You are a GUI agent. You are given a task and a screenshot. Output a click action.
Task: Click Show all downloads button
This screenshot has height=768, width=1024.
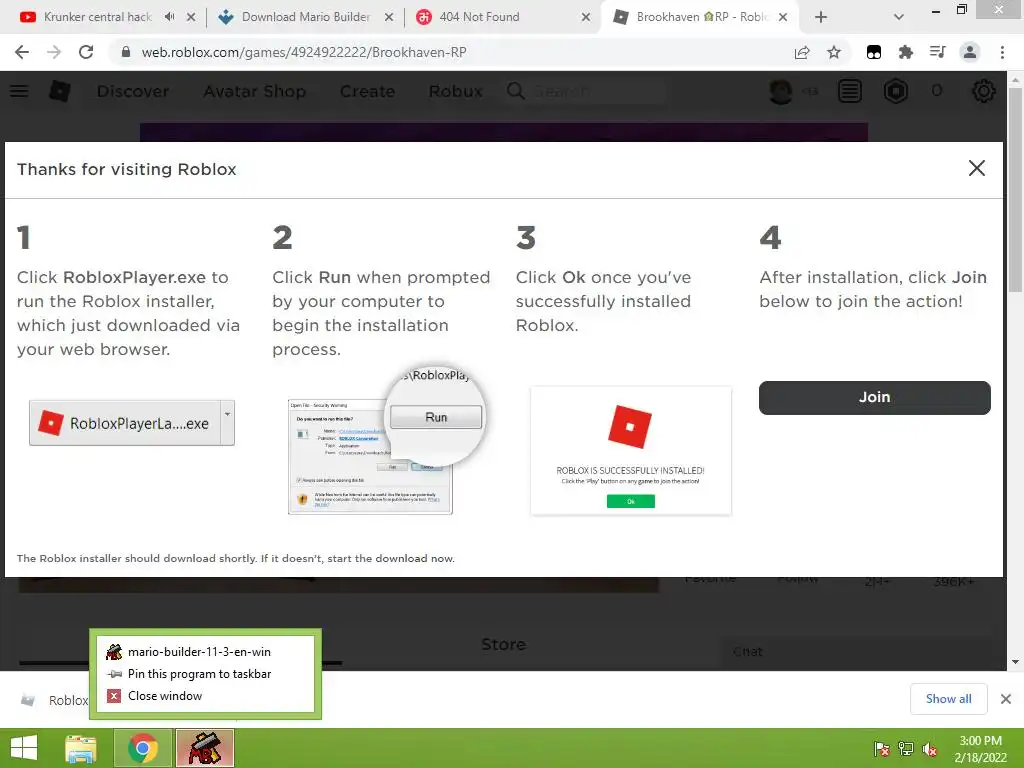click(948, 699)
